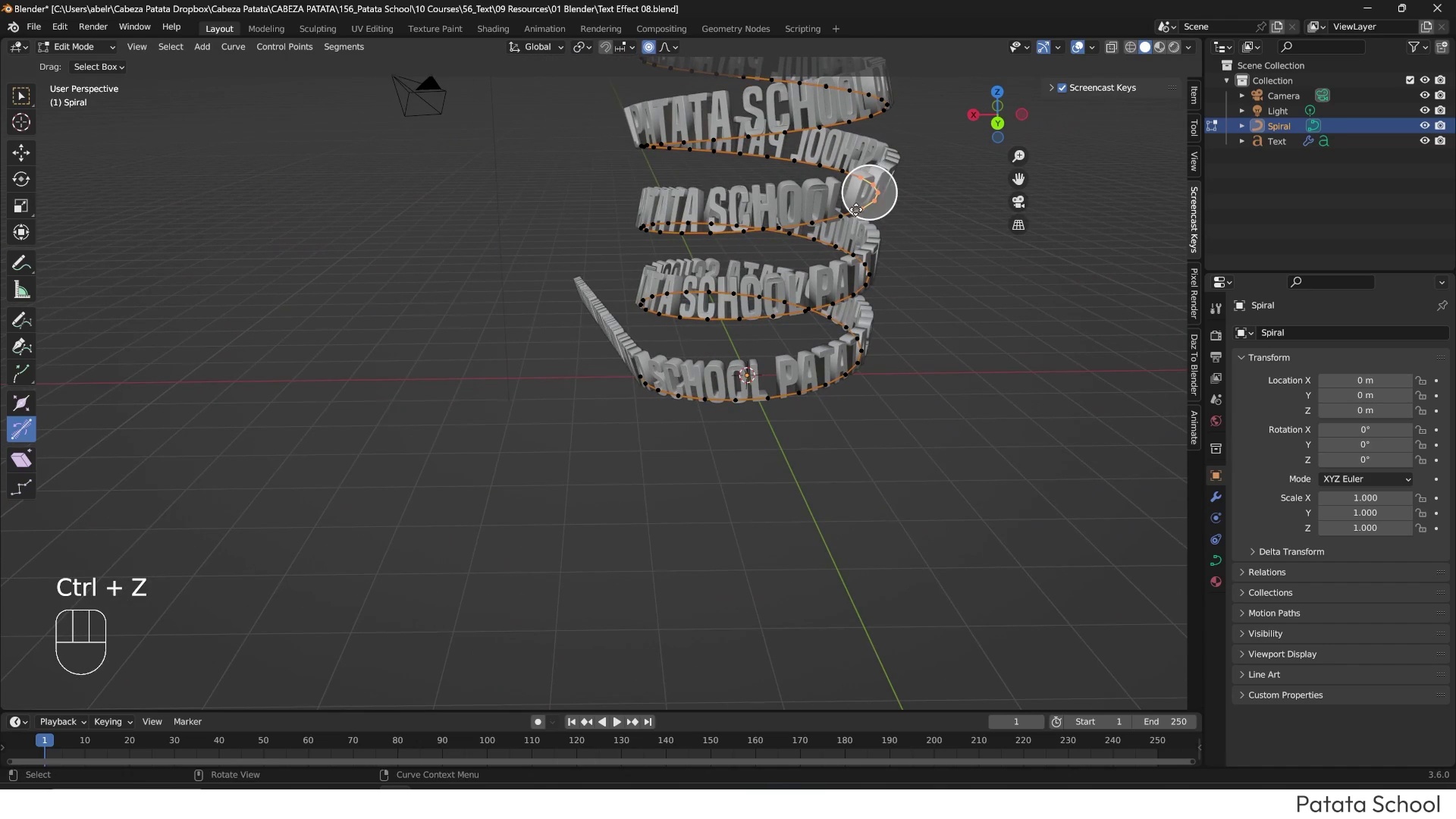The image size is (1456, 819).
Task: Select the Move tool
Action: 21,152
